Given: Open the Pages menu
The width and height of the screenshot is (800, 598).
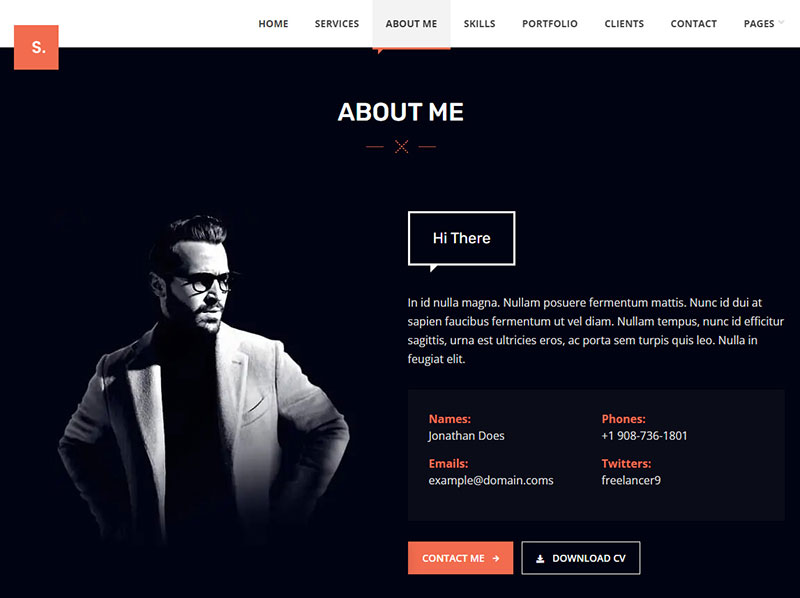Looking at the screenshot, I should [759, 24].
